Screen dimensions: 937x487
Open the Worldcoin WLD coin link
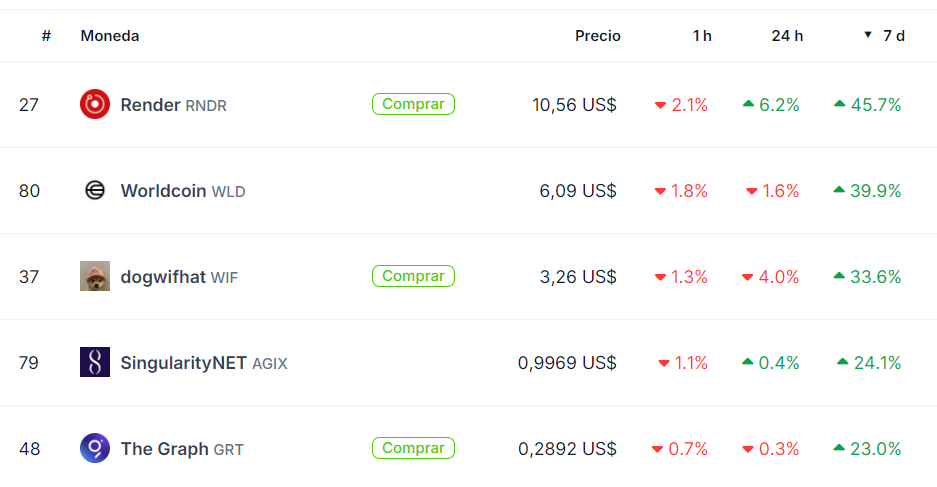(x=183, y=191)
